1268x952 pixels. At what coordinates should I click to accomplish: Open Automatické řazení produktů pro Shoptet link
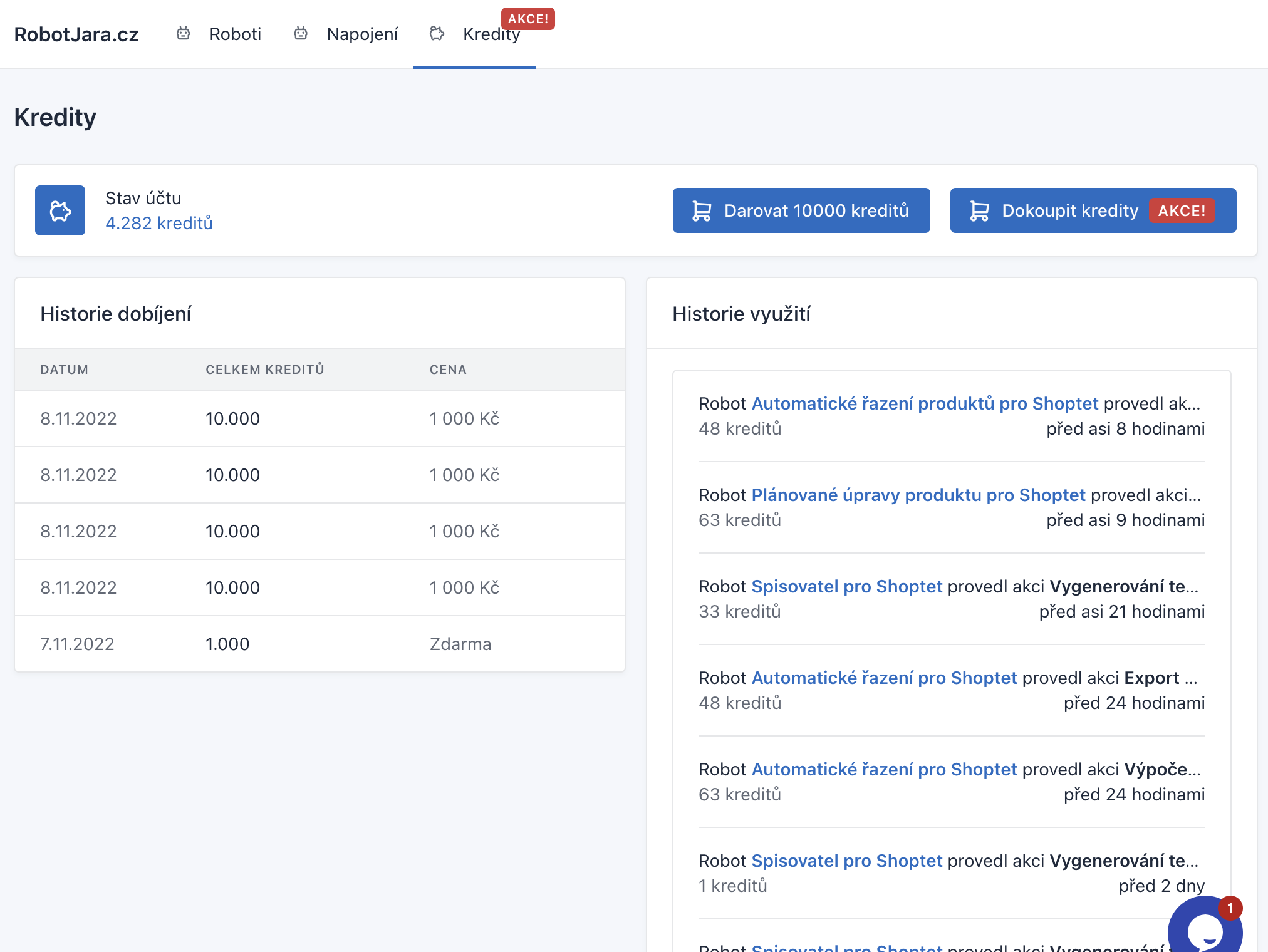(925, 403)
